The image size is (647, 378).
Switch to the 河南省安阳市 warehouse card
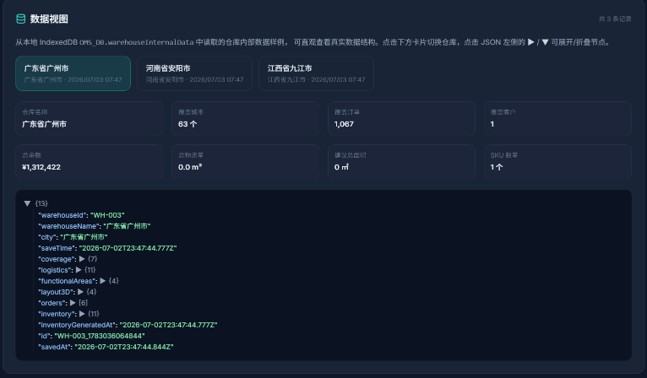click(x=194, y=73)
